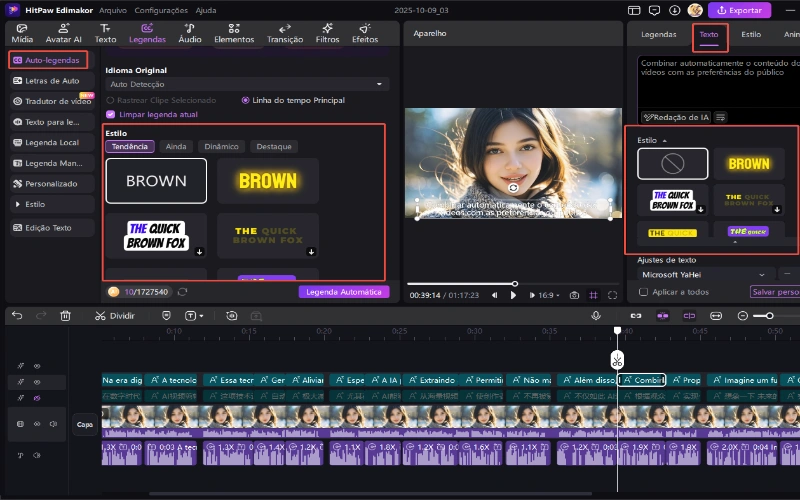
Task: Click the refresh credits icon
Action: point(183,292)
